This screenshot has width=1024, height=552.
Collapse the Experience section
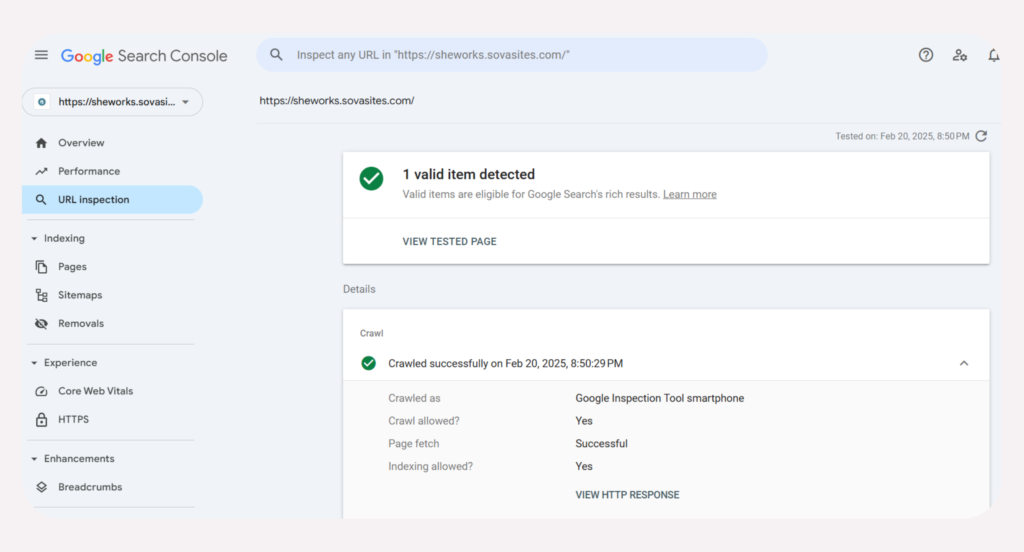[x=34, y=363]
